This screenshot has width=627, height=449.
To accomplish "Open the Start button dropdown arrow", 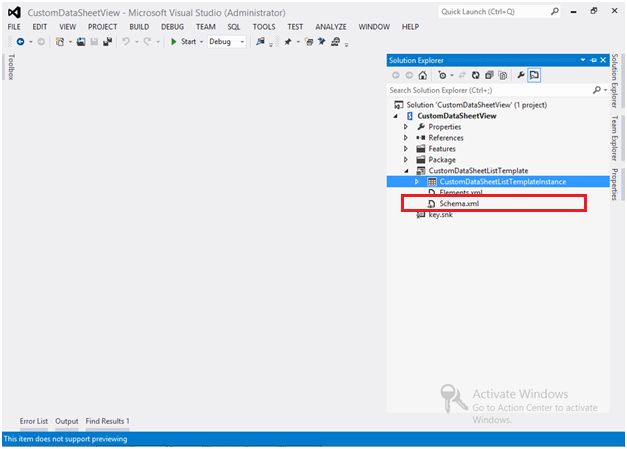I will pos(202,42).
